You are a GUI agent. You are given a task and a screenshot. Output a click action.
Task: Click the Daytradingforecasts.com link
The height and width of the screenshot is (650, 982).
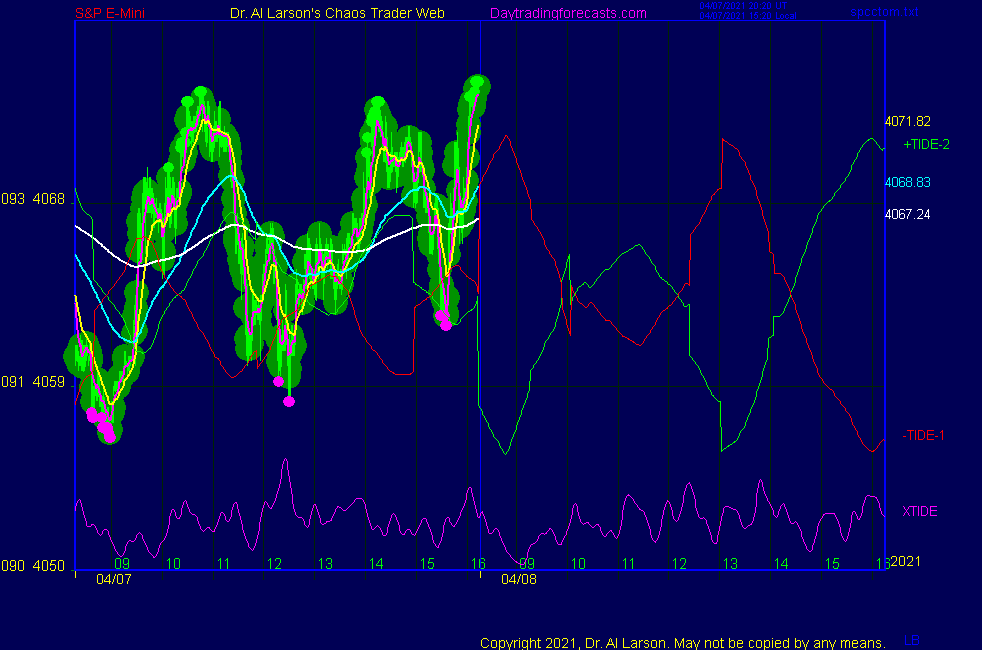click(568, 13)
